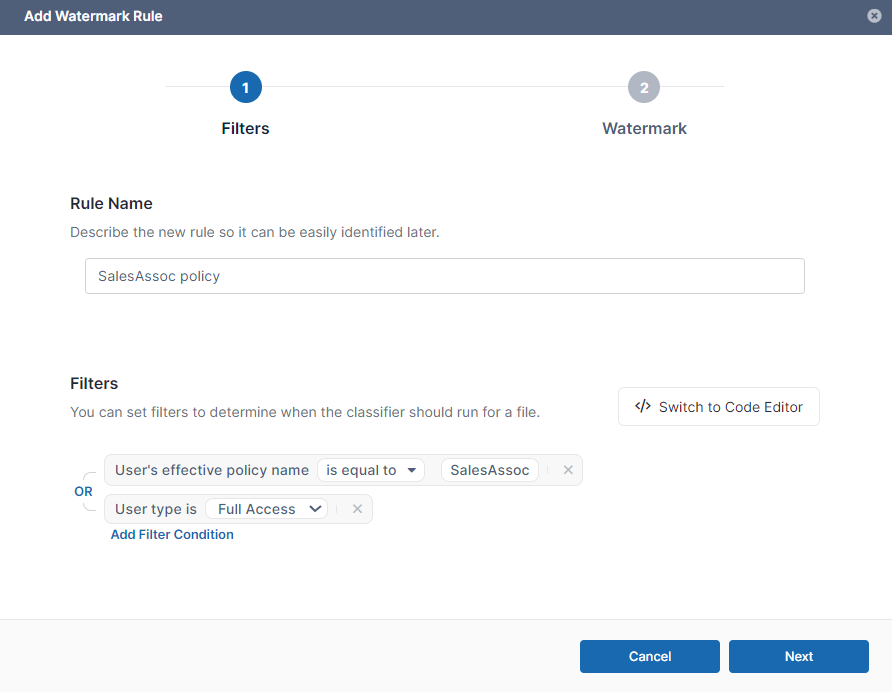This screenshot has height=692, width=892.
Task: Select the Filters step label
Action: coord(245,128)
